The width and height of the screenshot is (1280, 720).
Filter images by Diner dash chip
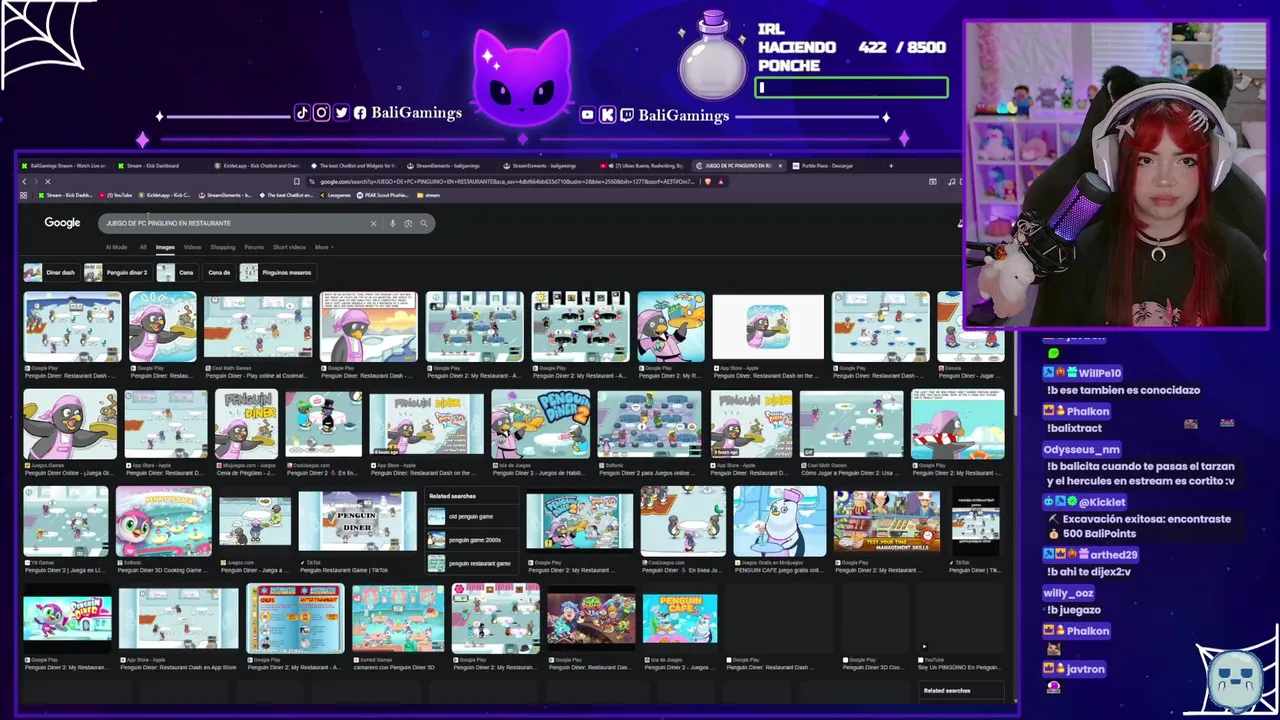(x=50, y=272)
